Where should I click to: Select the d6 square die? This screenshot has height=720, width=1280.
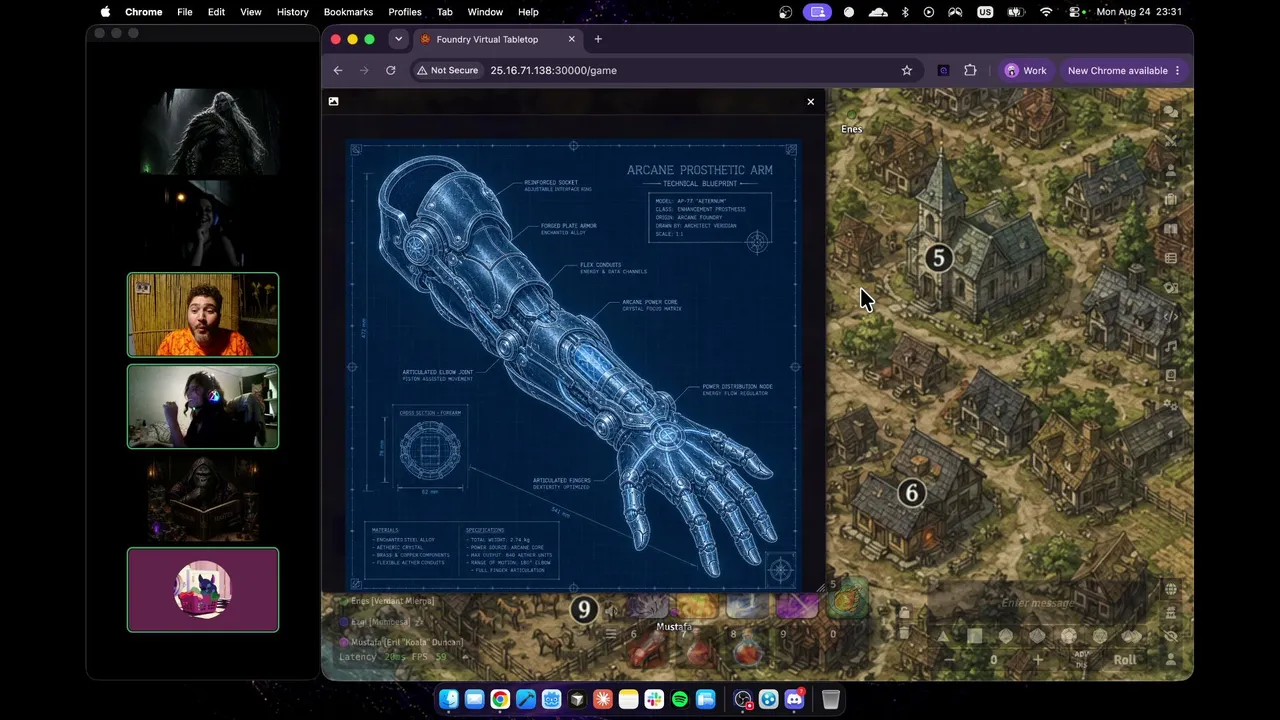(975, 636)
